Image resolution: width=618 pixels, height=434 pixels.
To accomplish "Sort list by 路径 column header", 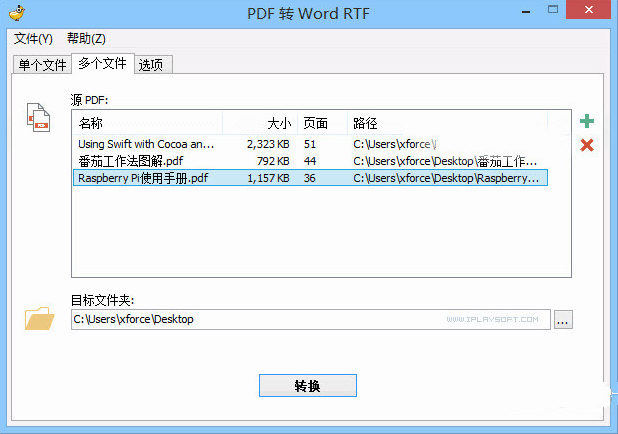I will click(448, 123).
